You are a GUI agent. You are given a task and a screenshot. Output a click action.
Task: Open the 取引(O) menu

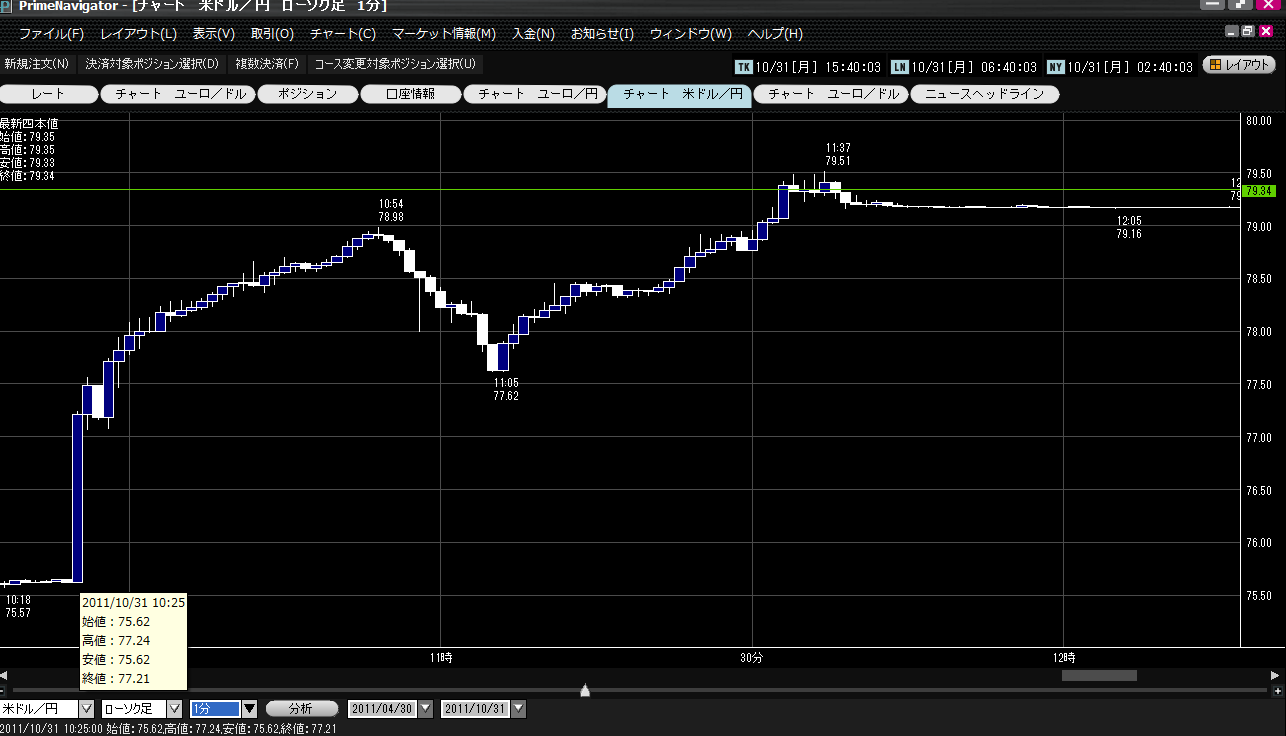click(x=272, y=34)
